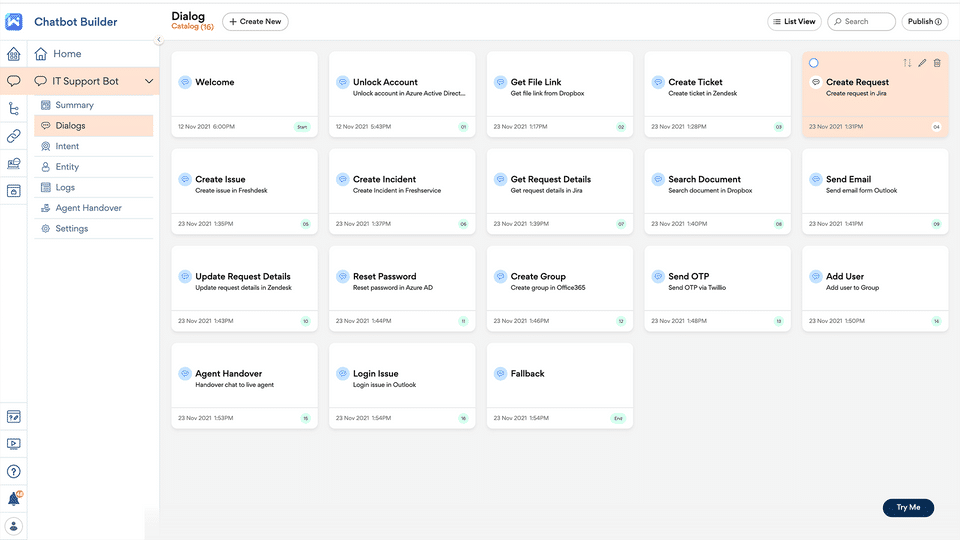Image resolution: width=960 pixels, height=540 pixels.
Task: Click the Chatbot Builder logo icon
Action: coord(13,21)
